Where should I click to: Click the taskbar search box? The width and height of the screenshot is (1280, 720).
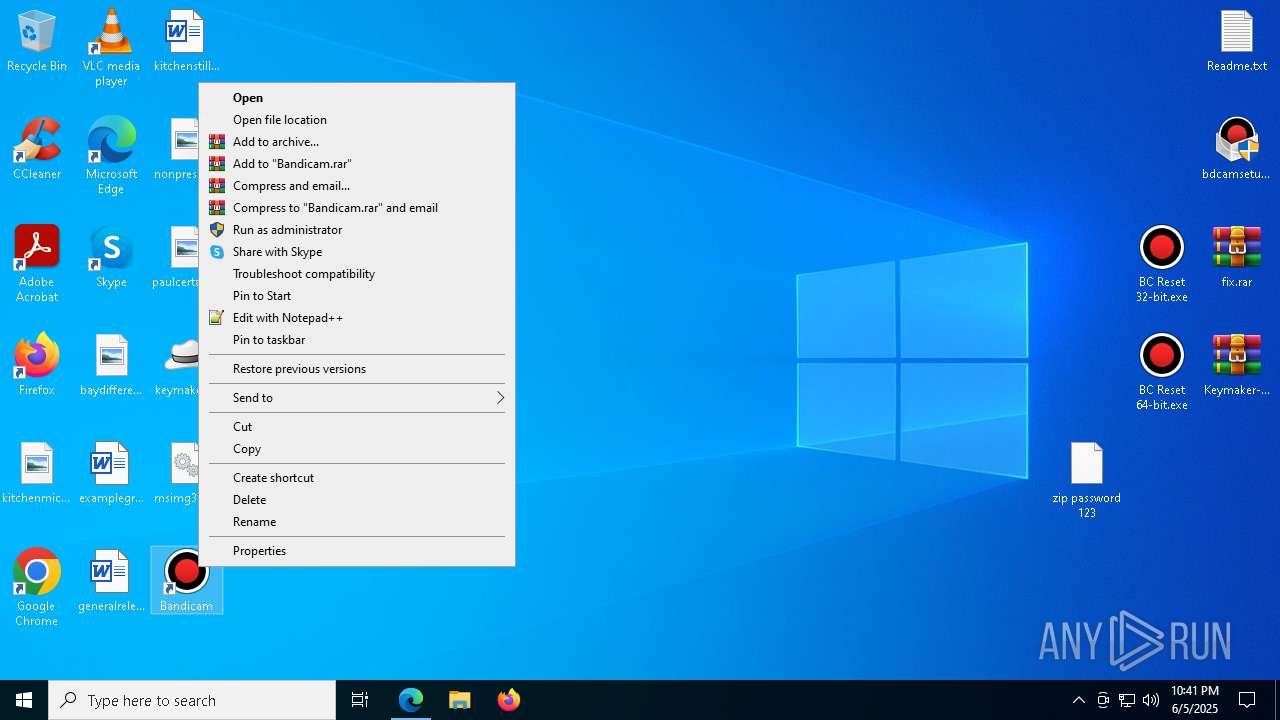tap(192, 700)
